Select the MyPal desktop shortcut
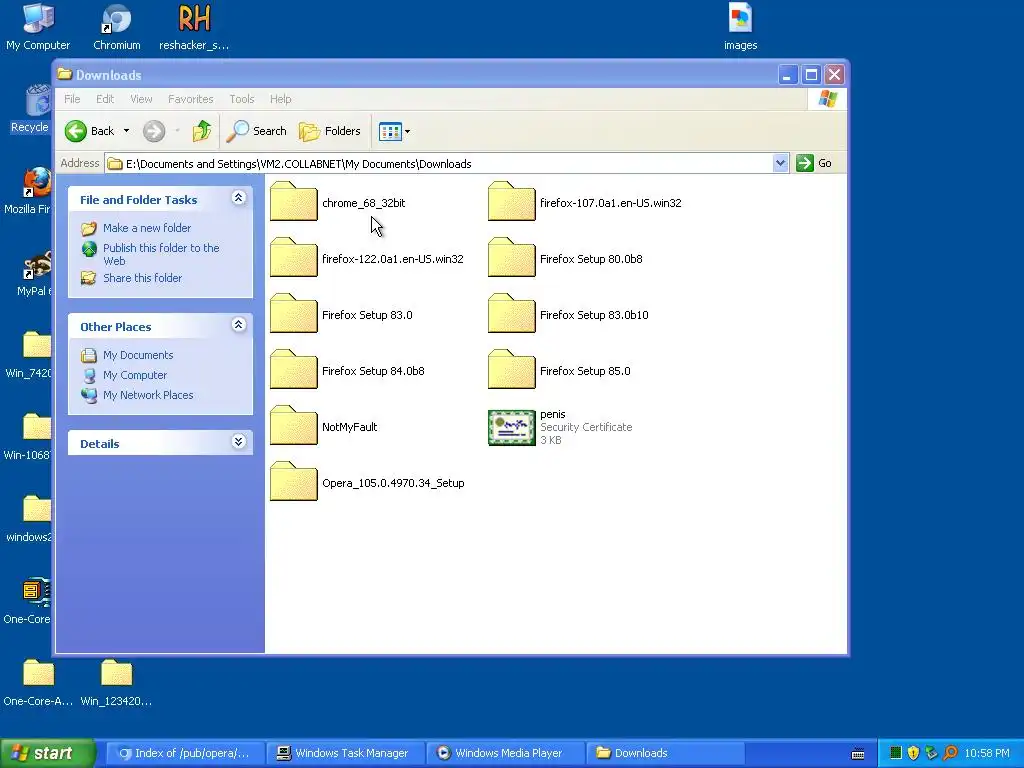 pyautogui.click(x=34, y=272)
